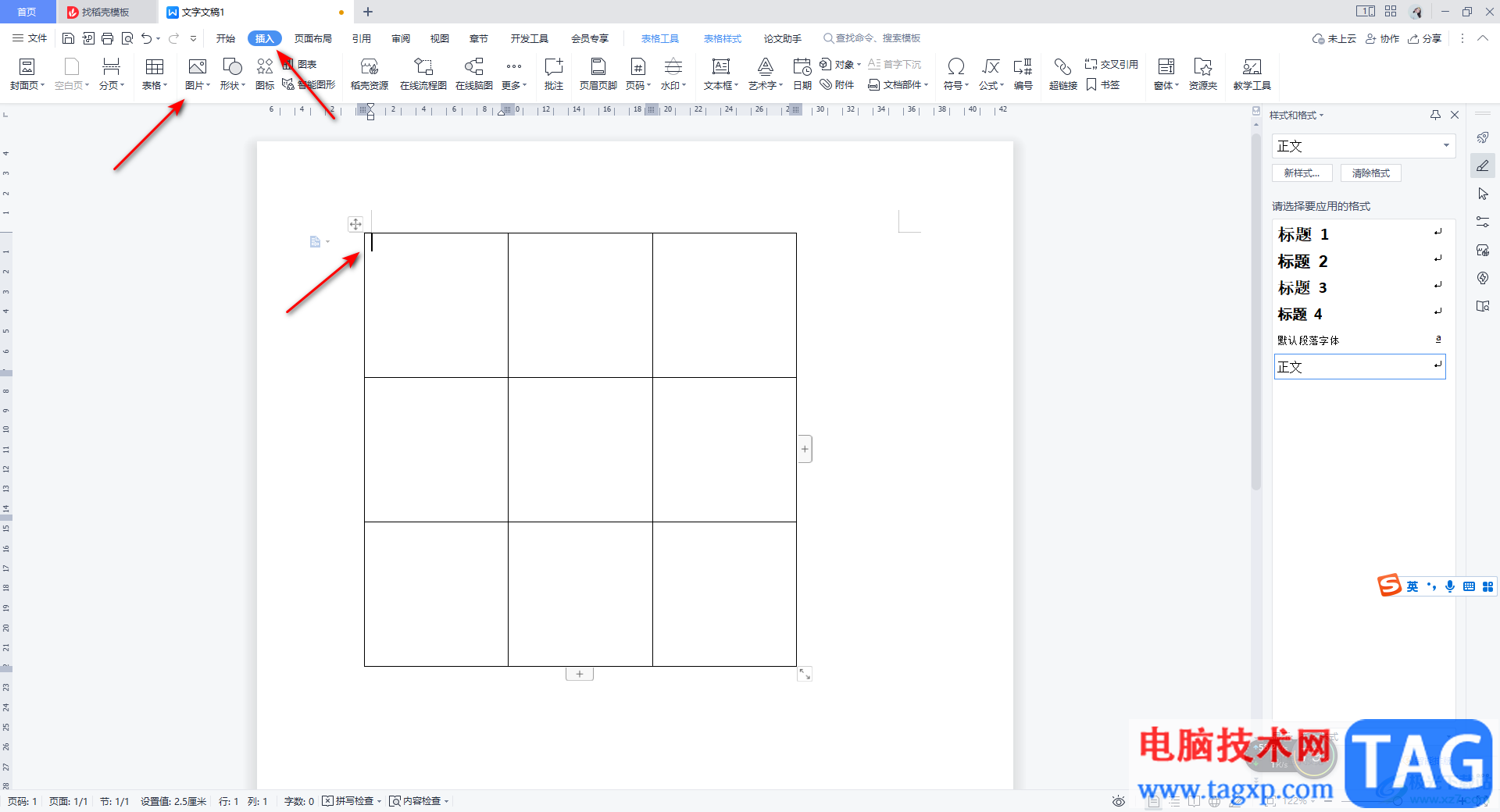Insert a hyperlink (超链接)

tap(1062, 74)
